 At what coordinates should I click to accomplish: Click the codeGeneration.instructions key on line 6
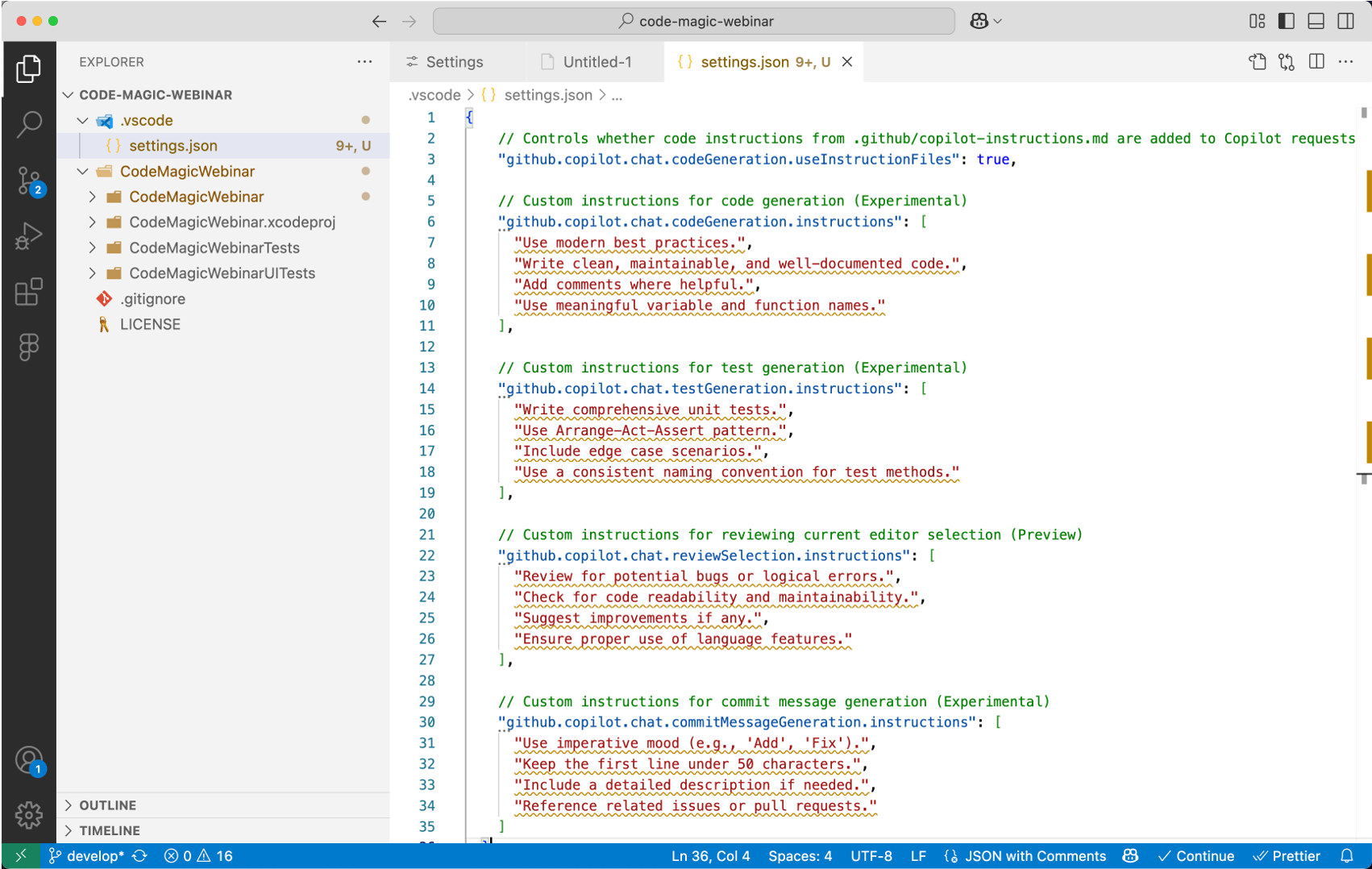701,222
